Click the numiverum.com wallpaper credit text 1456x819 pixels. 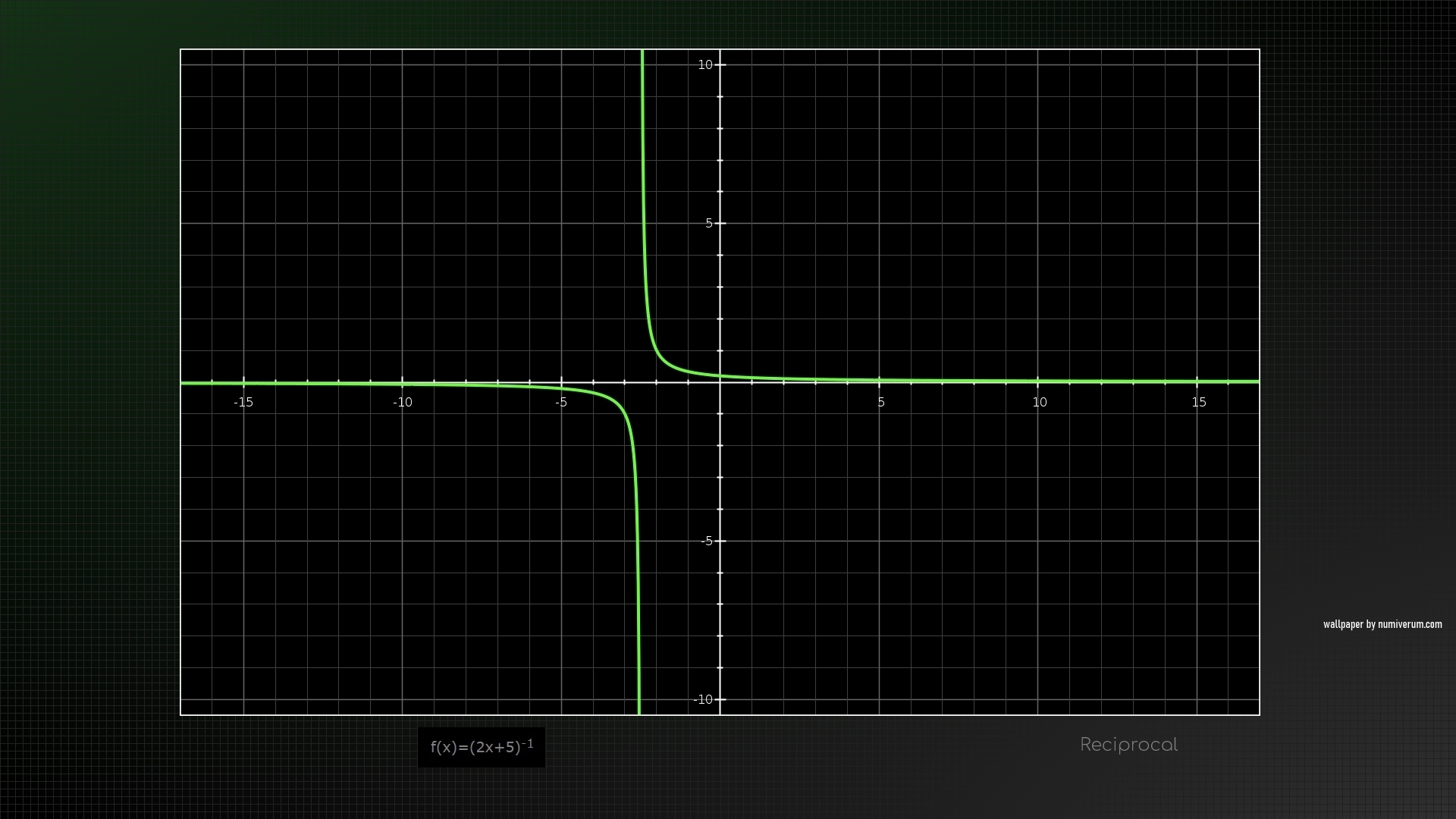click(1382, 625)
